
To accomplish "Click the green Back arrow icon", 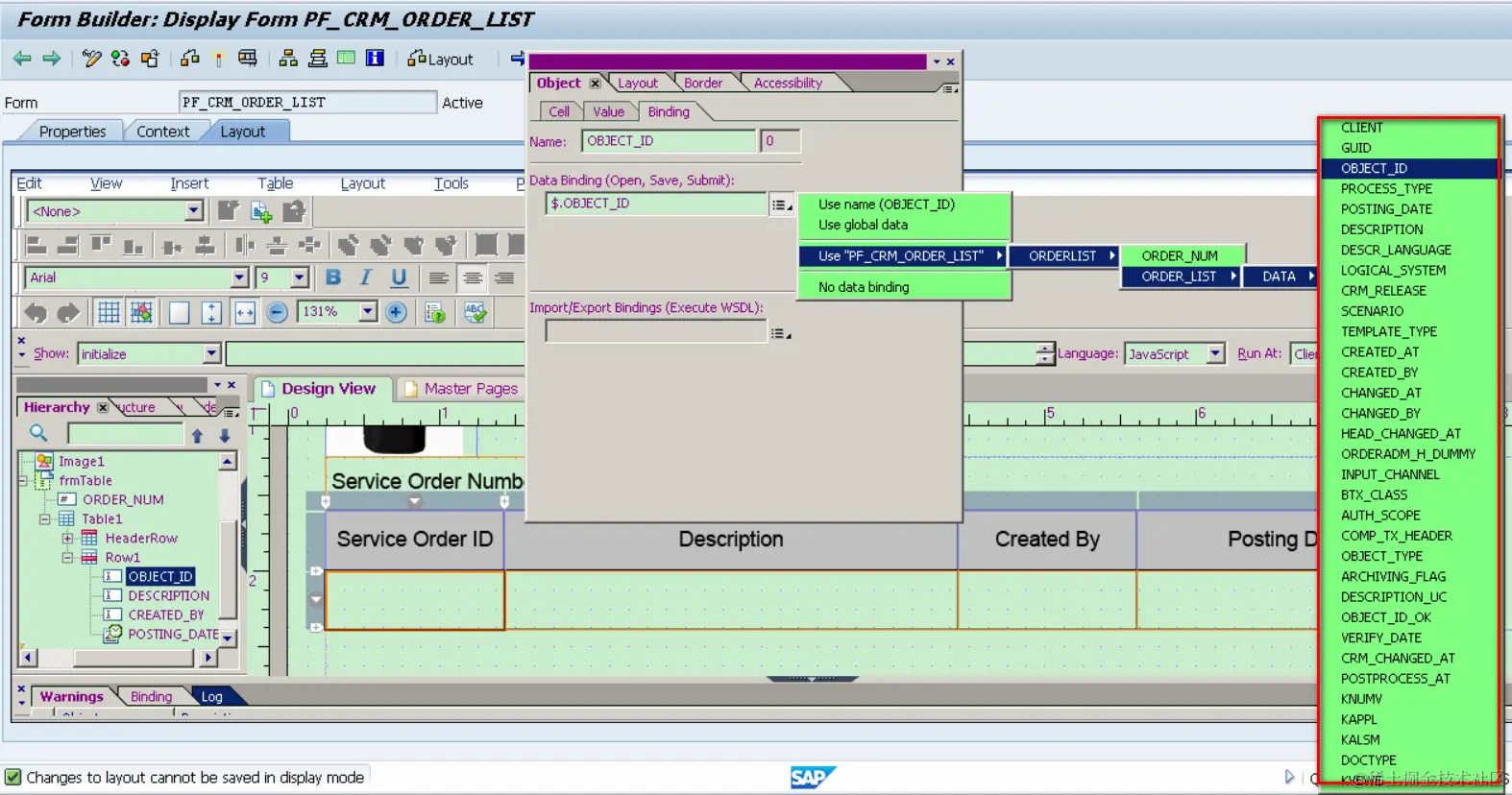I will click(x=22, y=60).
